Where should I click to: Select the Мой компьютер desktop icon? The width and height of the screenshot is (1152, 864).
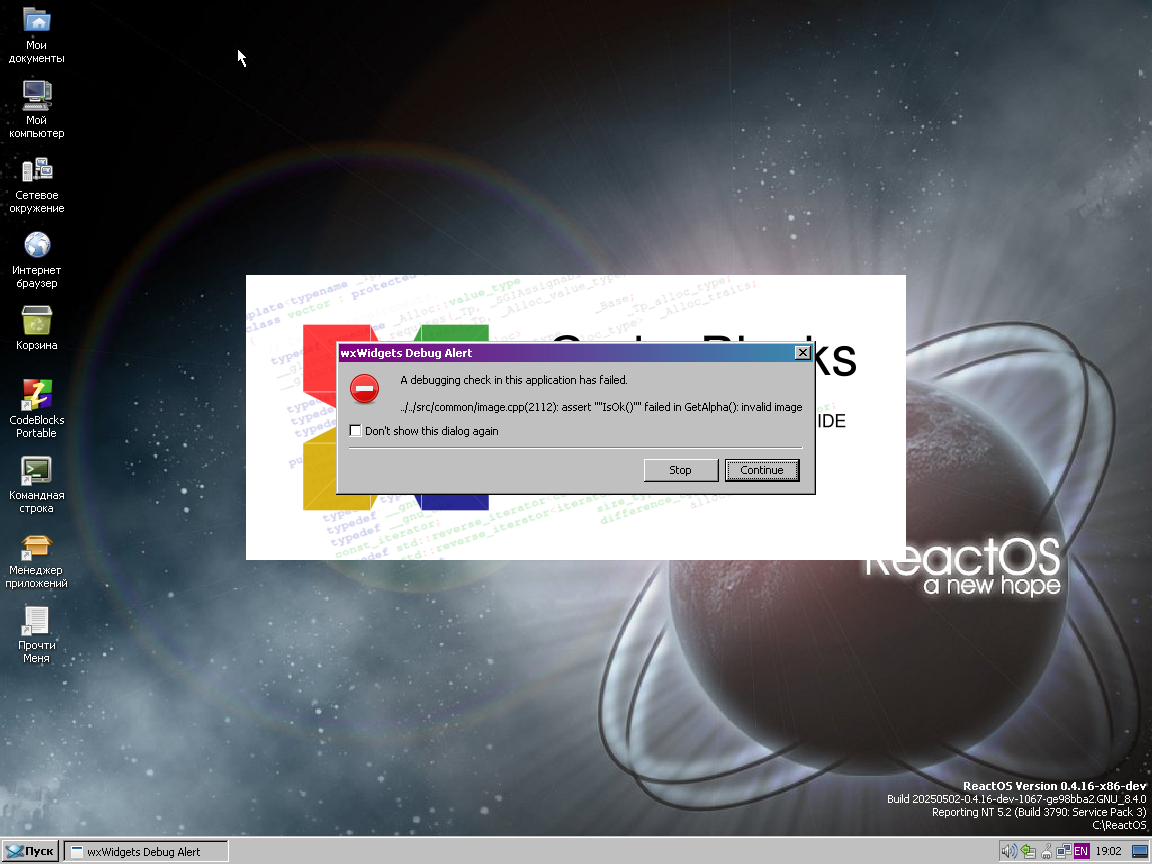(x=36, y=109)
